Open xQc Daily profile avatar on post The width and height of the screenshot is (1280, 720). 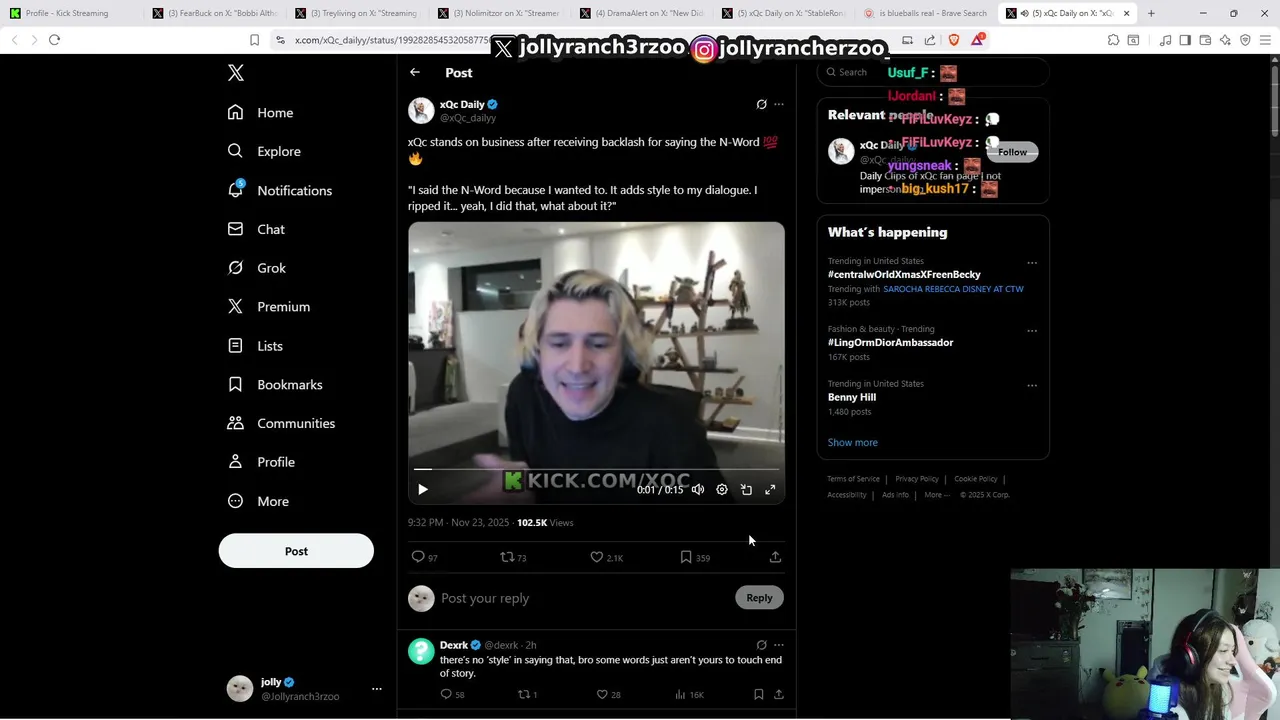421,110
